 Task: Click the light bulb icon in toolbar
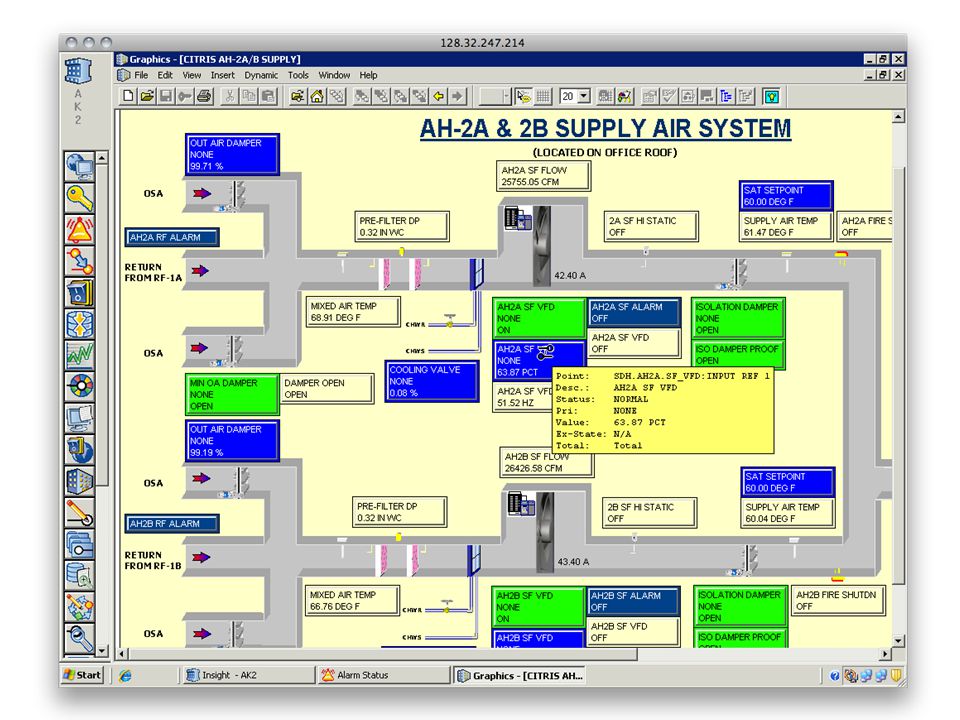click(771, 96)
